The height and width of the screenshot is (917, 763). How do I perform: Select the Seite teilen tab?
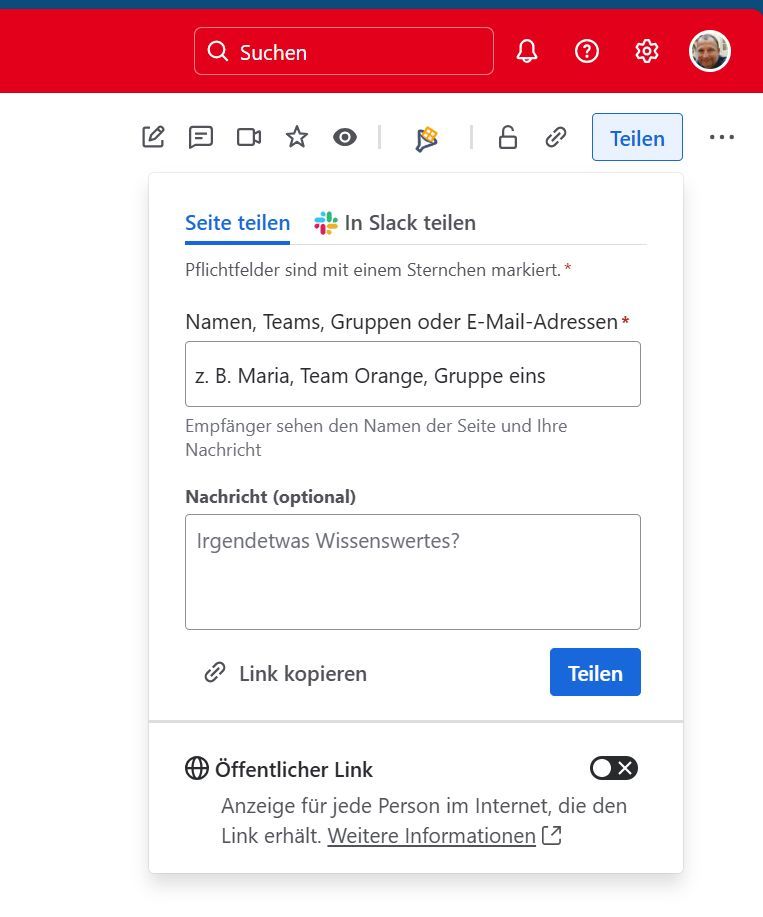[237, 224]
